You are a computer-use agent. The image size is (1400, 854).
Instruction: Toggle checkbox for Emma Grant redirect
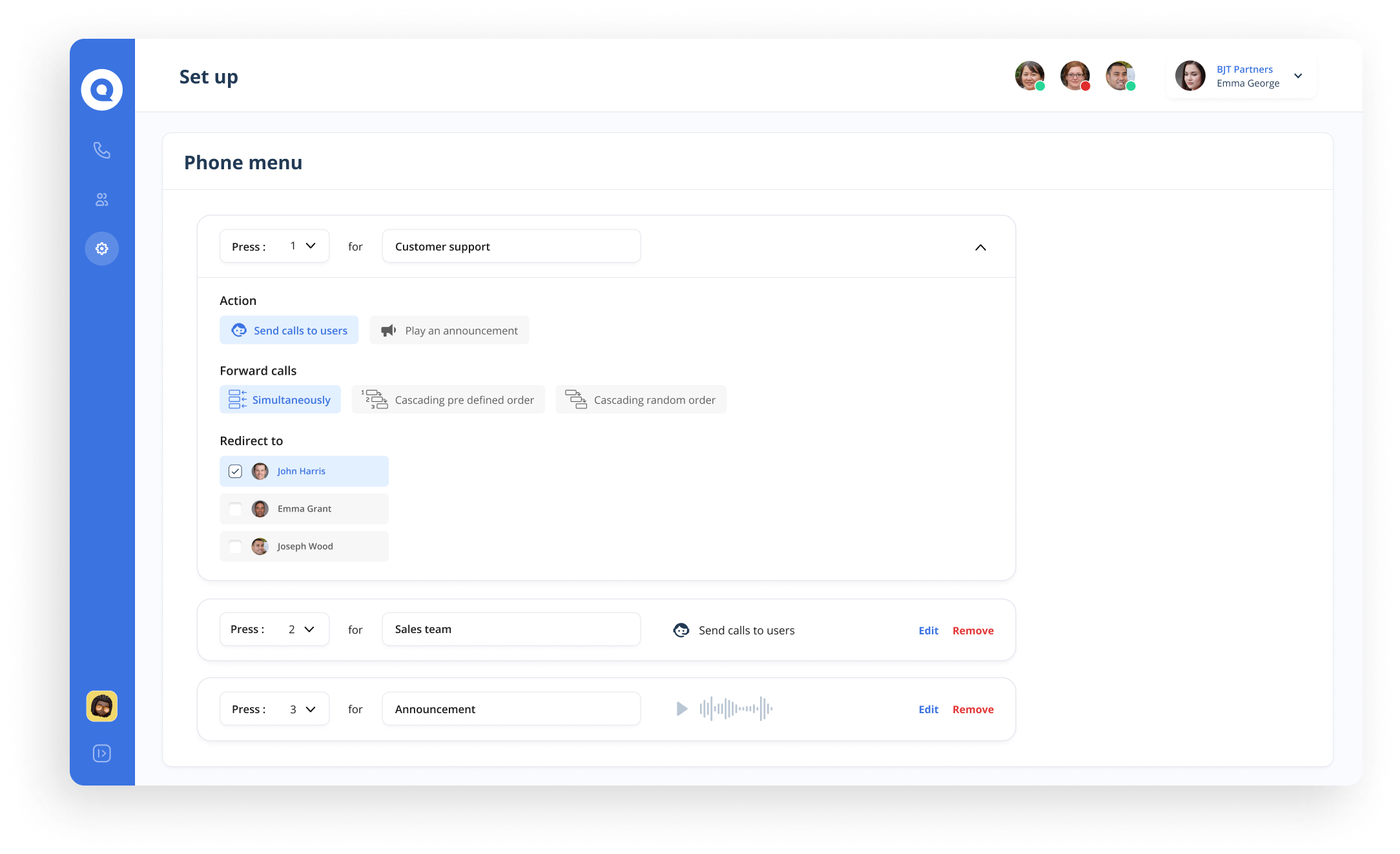point(234,508)
